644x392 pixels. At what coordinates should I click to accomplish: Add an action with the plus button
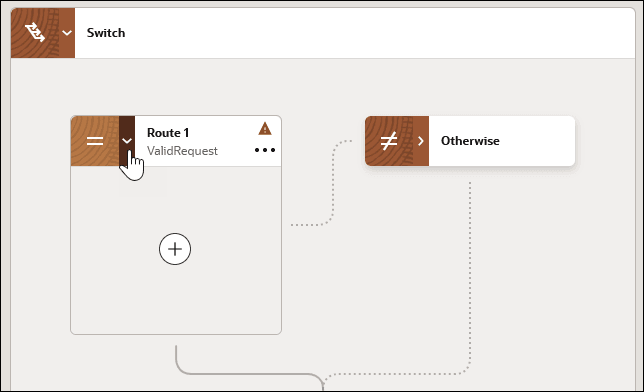pos(175,249)
